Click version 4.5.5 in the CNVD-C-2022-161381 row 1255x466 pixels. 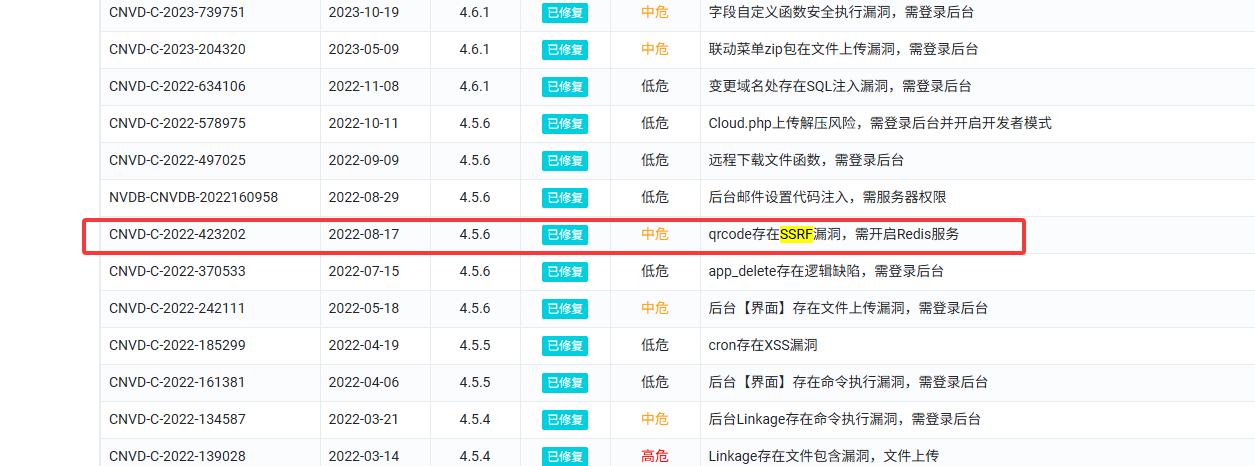point(475,382)
